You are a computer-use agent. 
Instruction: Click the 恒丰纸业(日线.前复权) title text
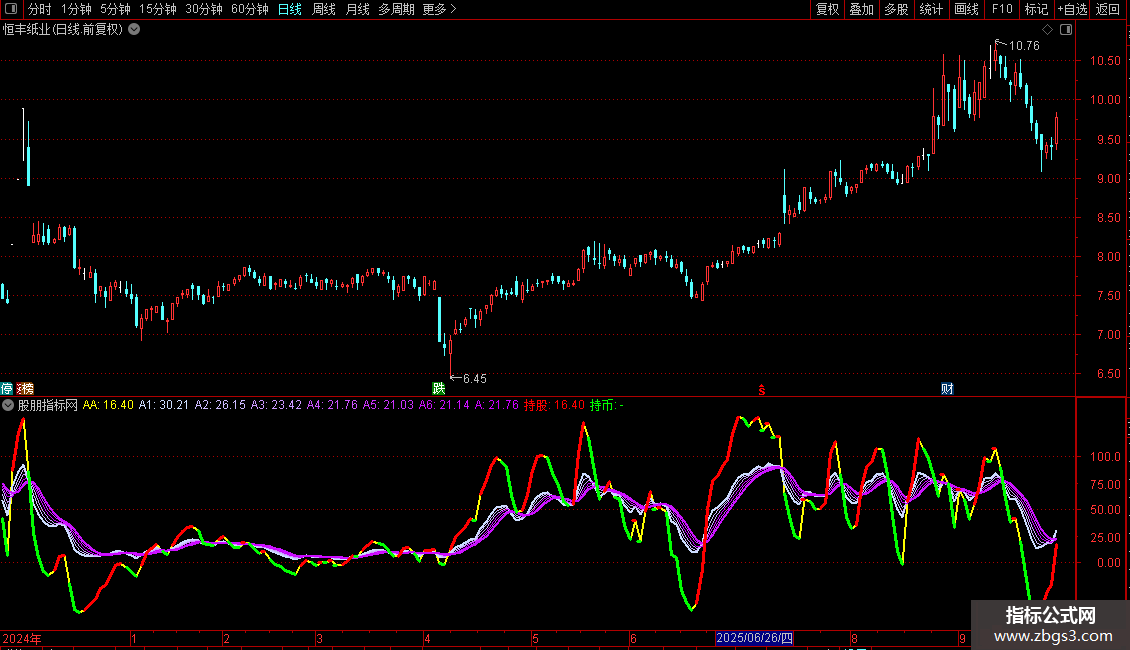tap(63, 30)
